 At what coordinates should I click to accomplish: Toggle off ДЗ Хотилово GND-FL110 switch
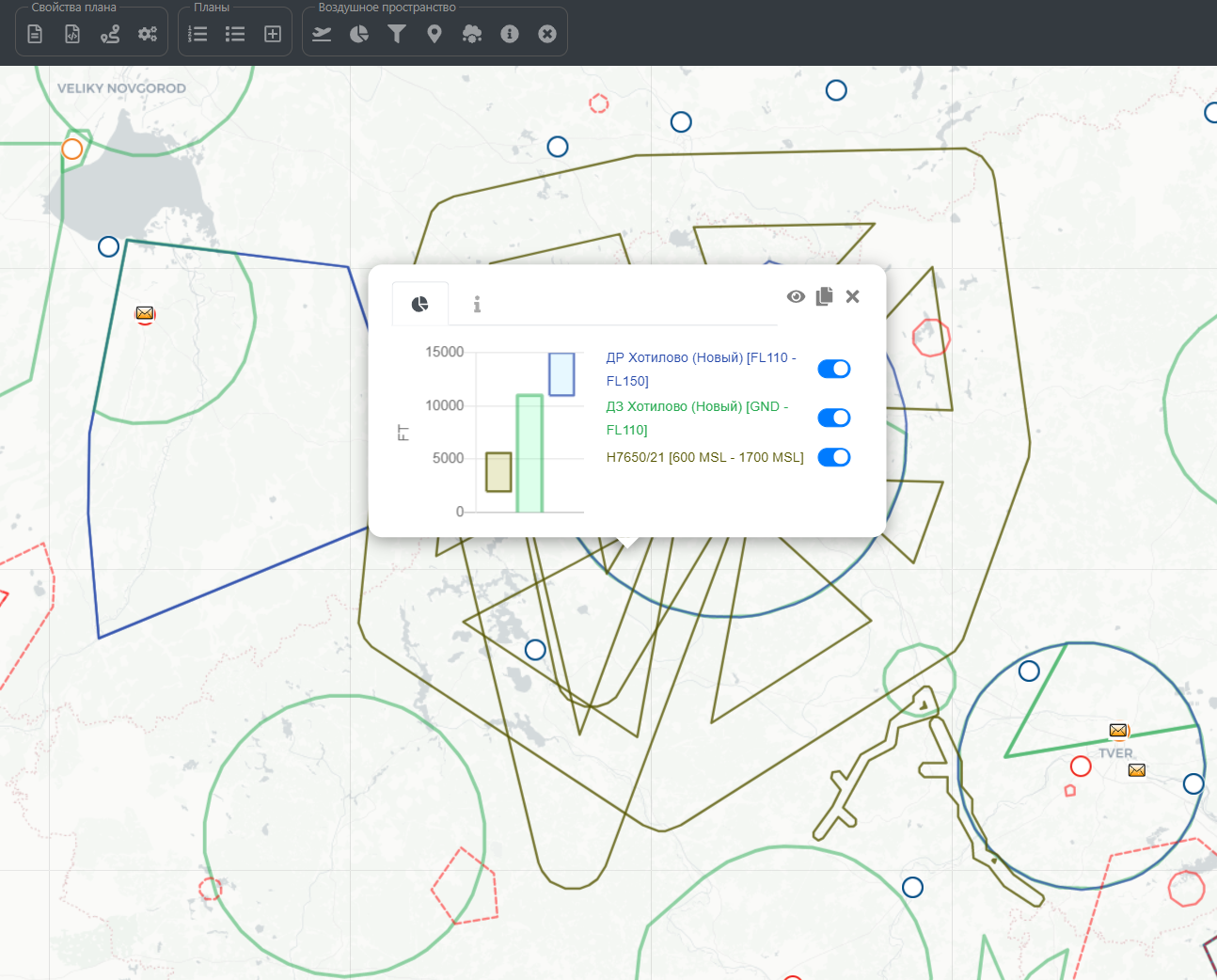[x=833, y=418]
